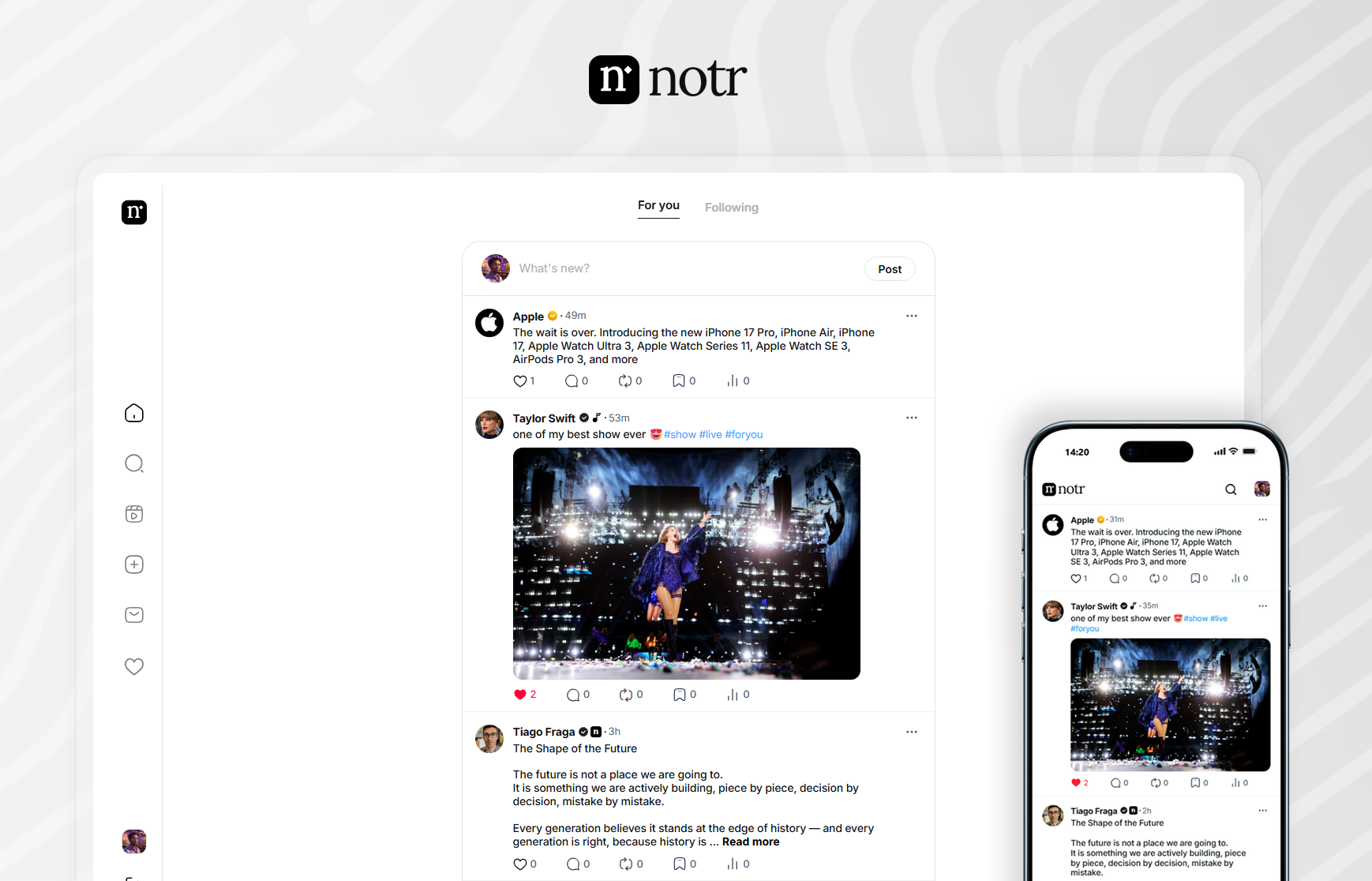The image size is (1372, 881).
Task: Click the search icon in phone preview
Action: point(1230,489)
